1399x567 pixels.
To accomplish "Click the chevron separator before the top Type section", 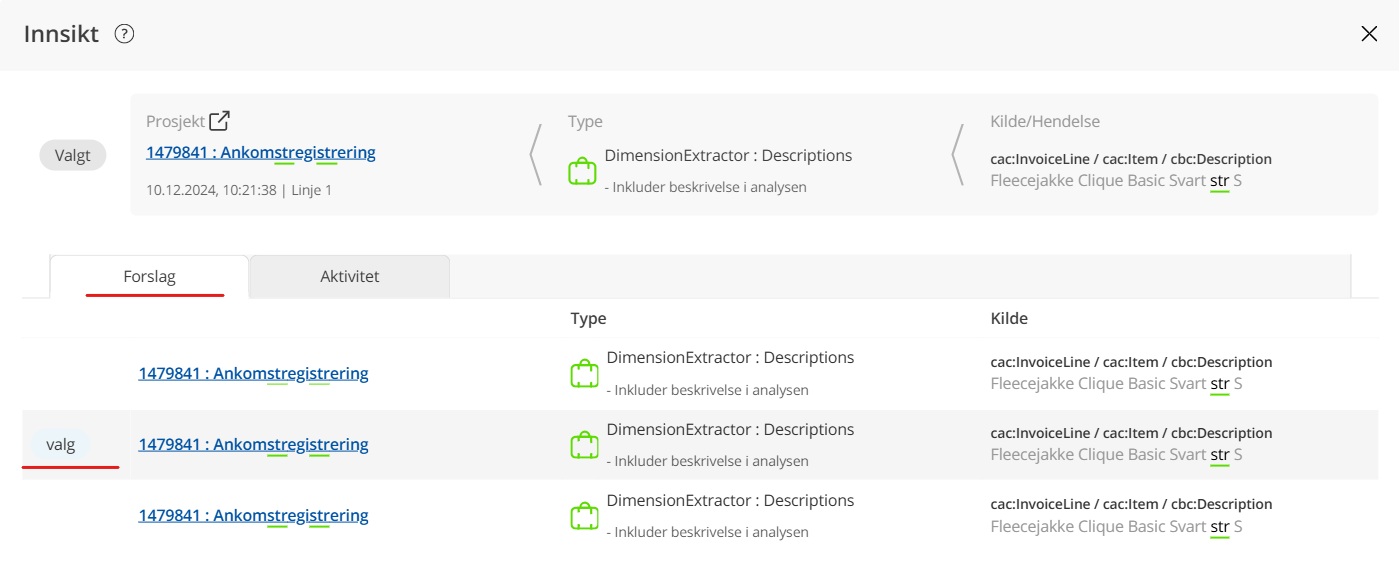I will 536,155.
